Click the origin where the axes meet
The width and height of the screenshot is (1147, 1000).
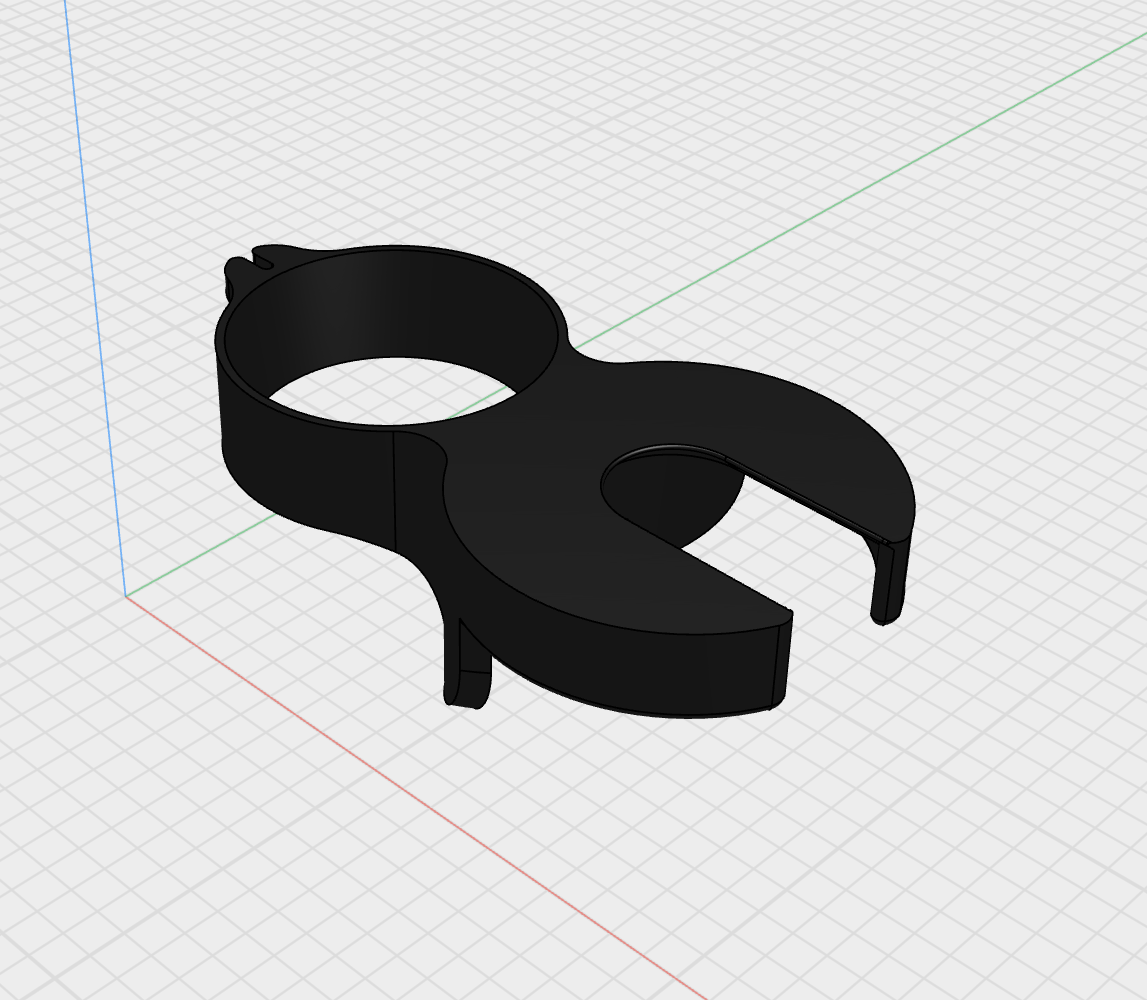(126, 596)
